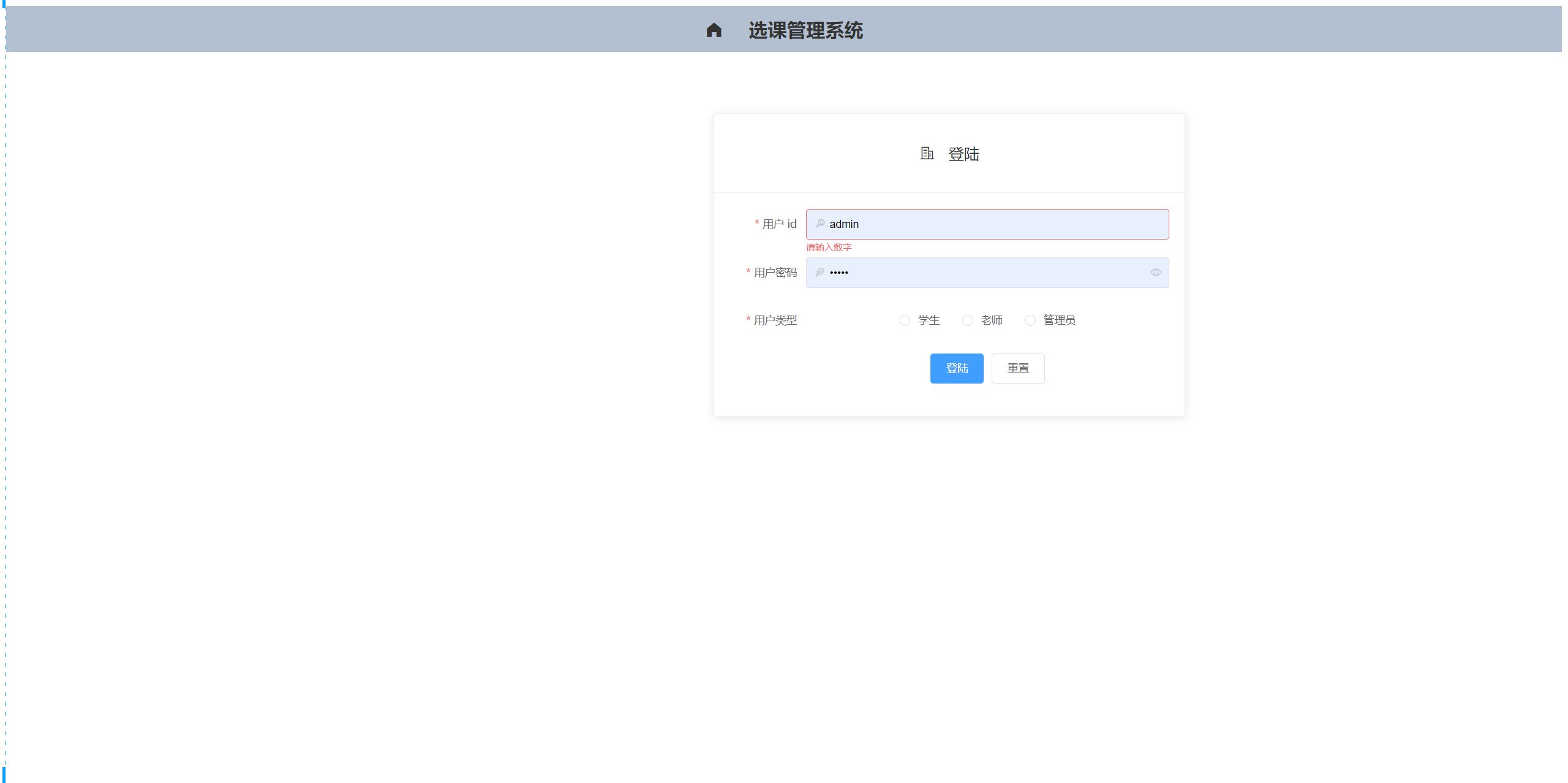Viewport: 1568px width, 783px height.
Task: Click the home icon in the header
Action: pyautogui.click(x=714, y=29)
